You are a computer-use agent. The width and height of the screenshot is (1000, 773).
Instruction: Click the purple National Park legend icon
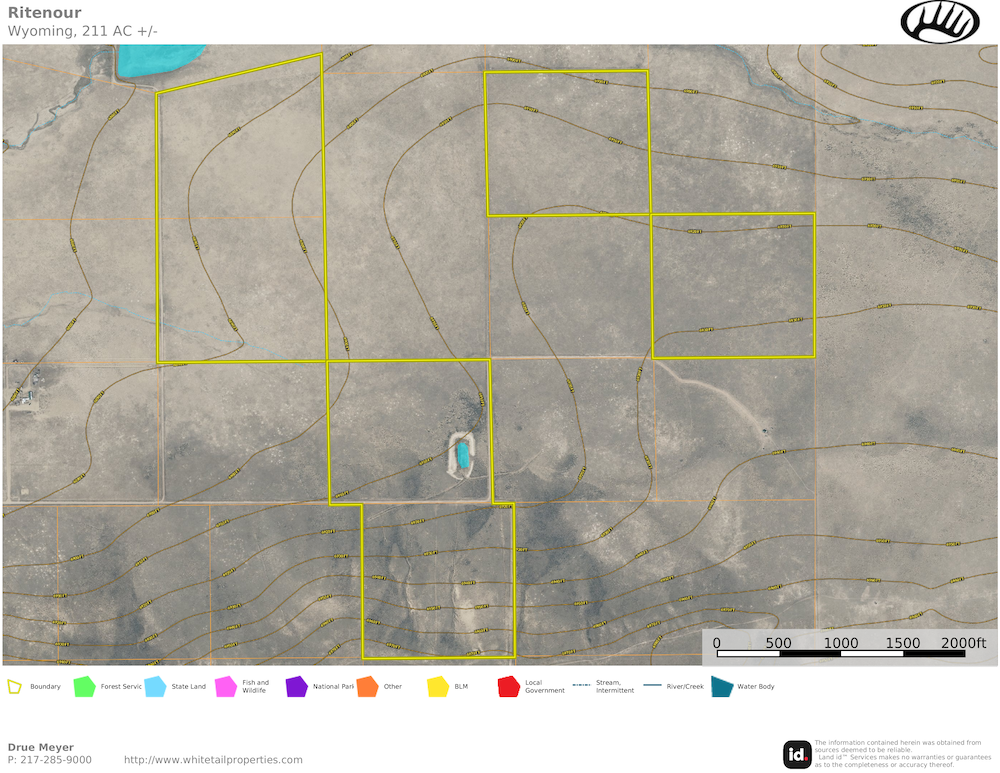point(296,687)
